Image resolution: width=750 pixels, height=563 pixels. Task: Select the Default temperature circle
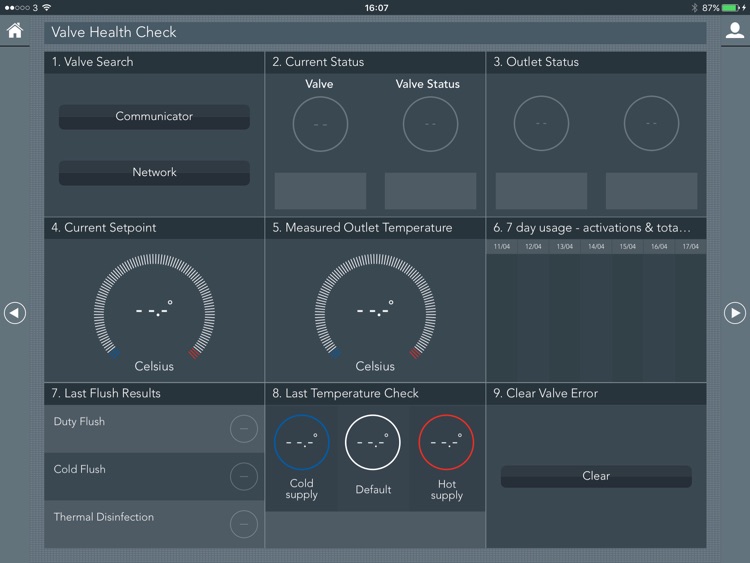coord(373,442)
